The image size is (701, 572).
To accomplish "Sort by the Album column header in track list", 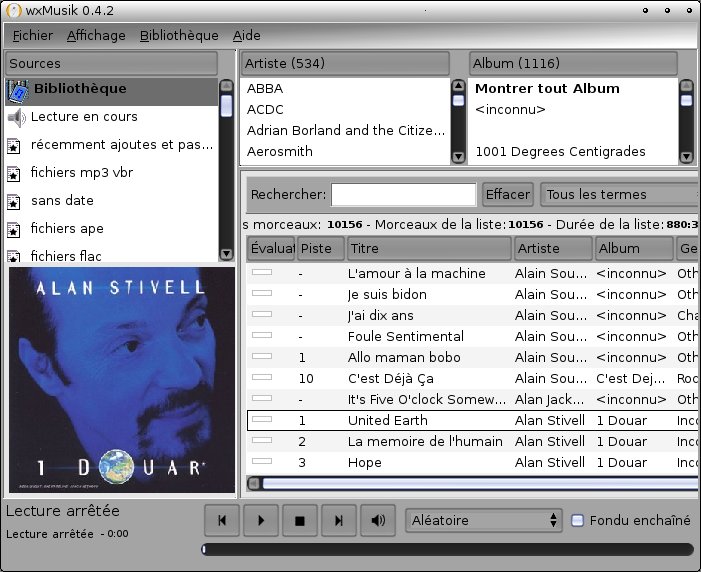I will click(634, 249).
